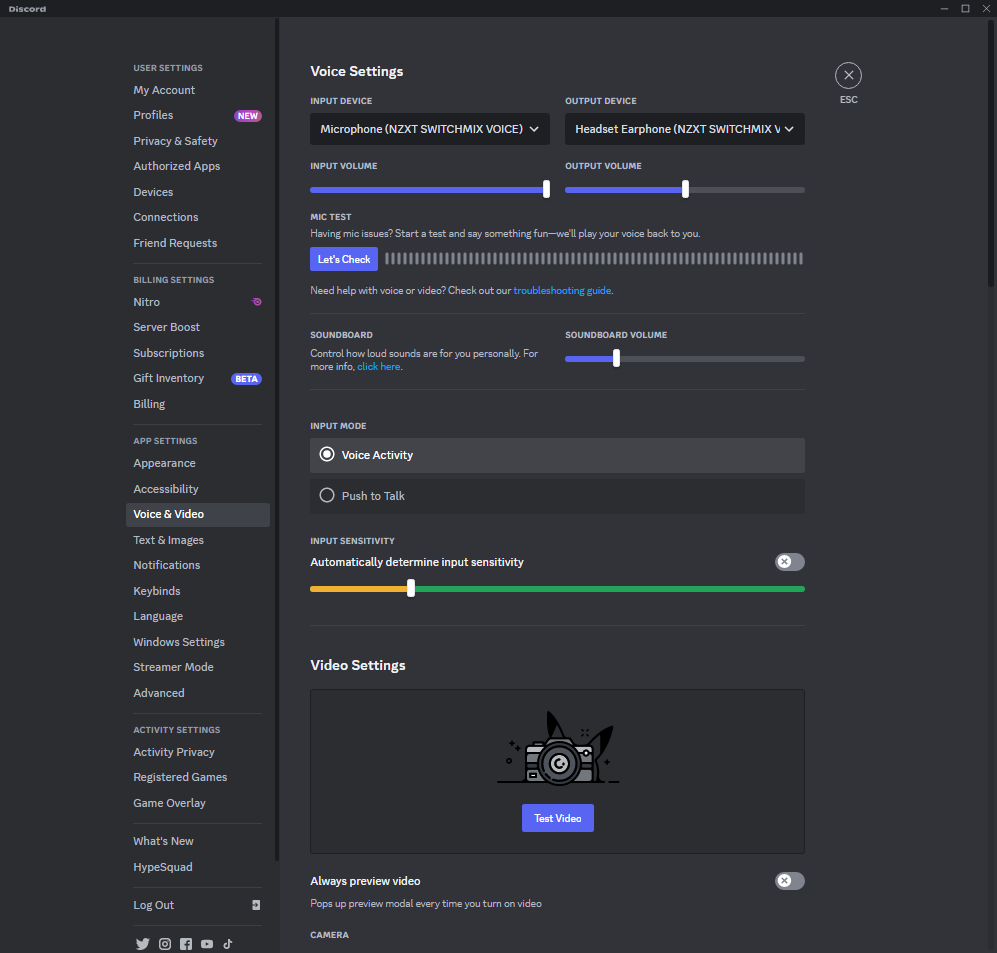
Task: Open Game Overlay settings
Action: click(x=198, y=803)
